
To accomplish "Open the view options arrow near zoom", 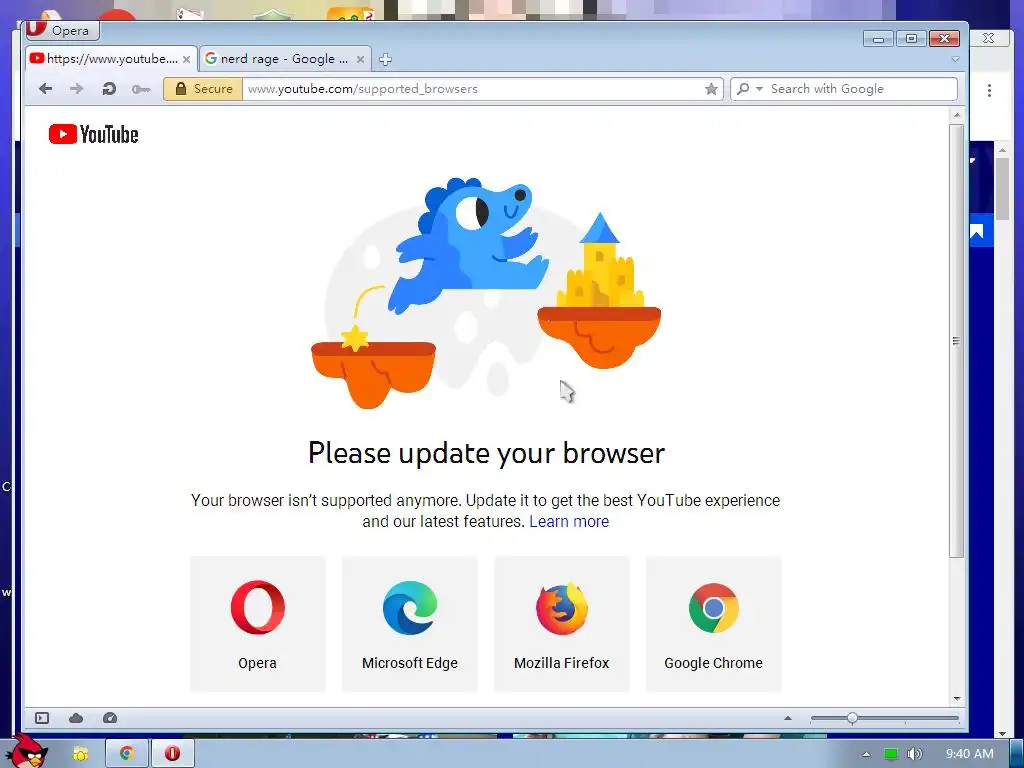I will (788, 718).
